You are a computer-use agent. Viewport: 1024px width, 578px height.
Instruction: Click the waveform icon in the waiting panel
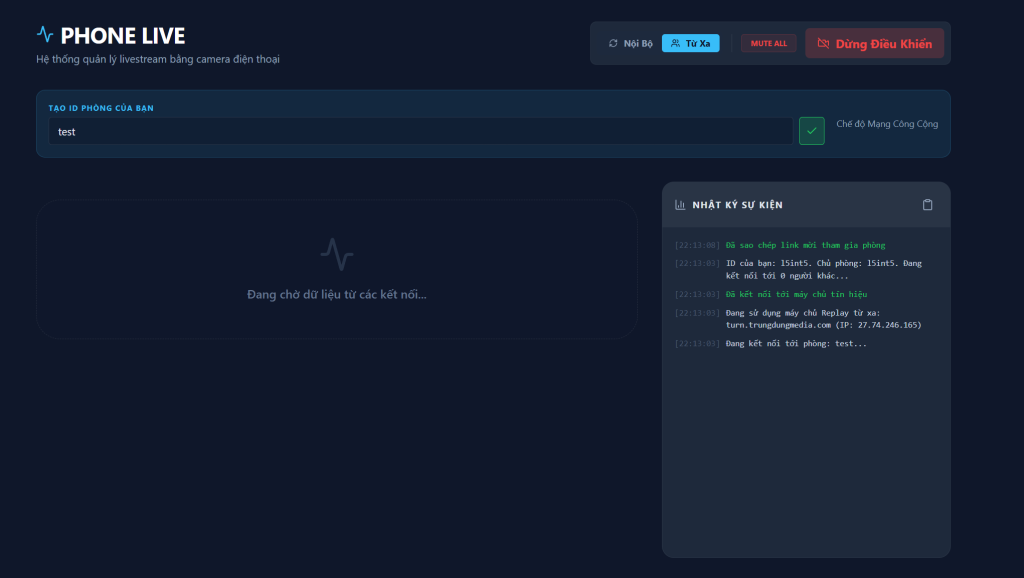pyautogui.click(x=337, y=254)
